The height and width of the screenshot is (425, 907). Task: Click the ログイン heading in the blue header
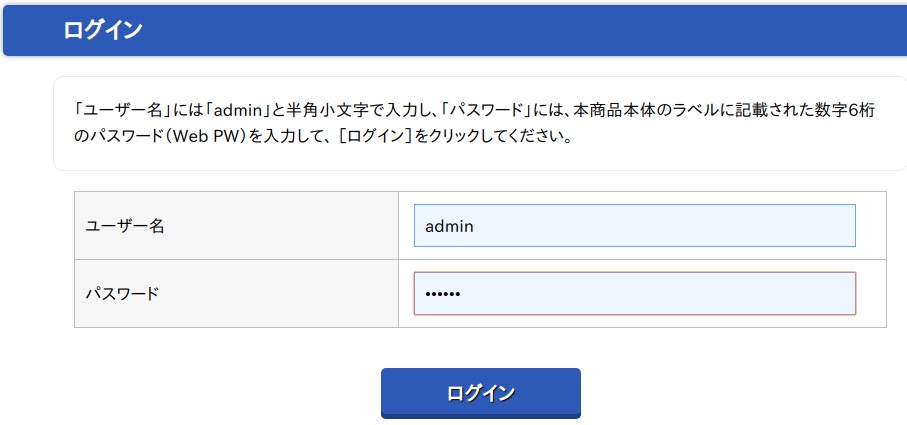click(102, 30)
